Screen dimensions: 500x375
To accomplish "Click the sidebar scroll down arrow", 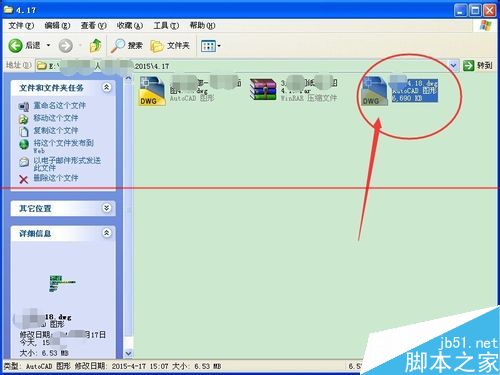I will tap(128, 353).
